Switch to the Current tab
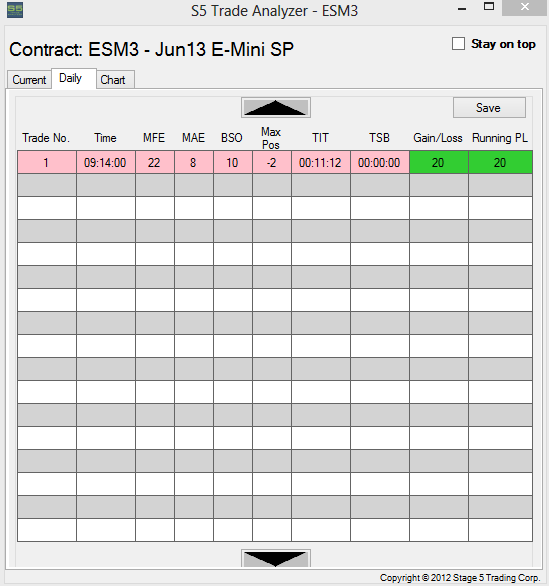The height and width of the screenshot is (586, 549). (29, 80)
